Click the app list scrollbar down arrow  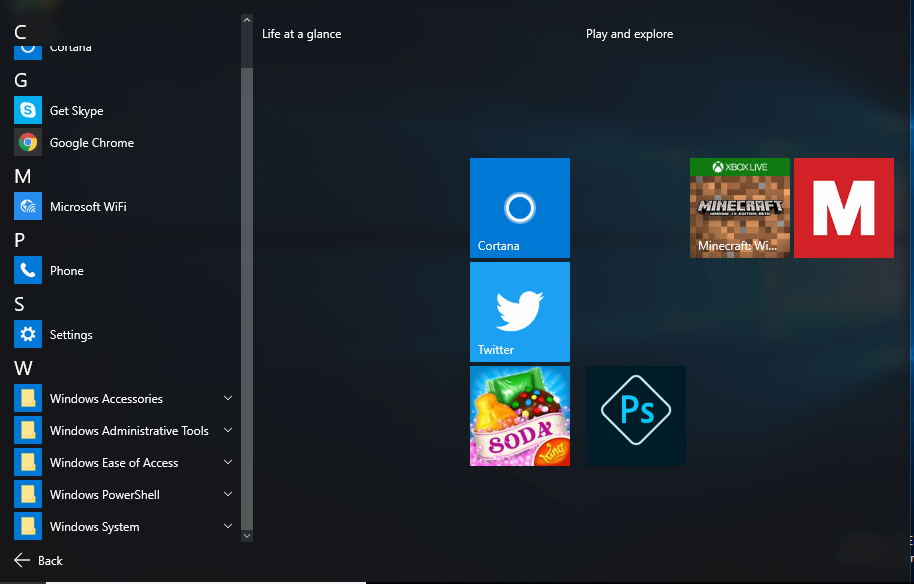pos(247,536)
